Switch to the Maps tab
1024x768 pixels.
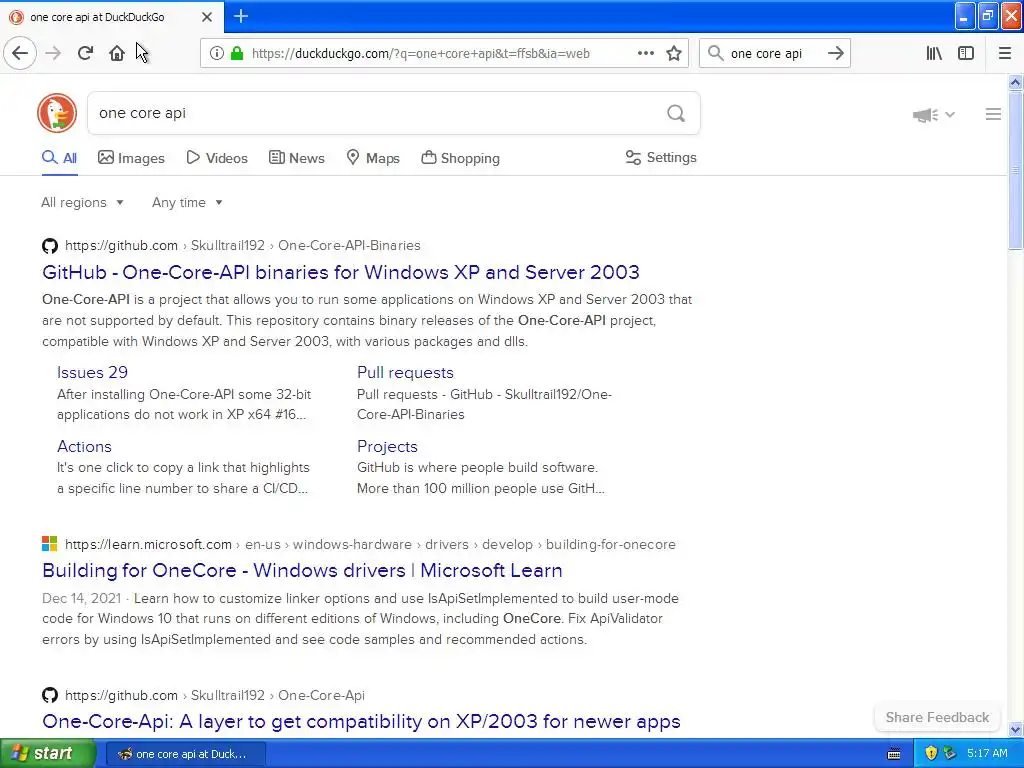(372, 158)
